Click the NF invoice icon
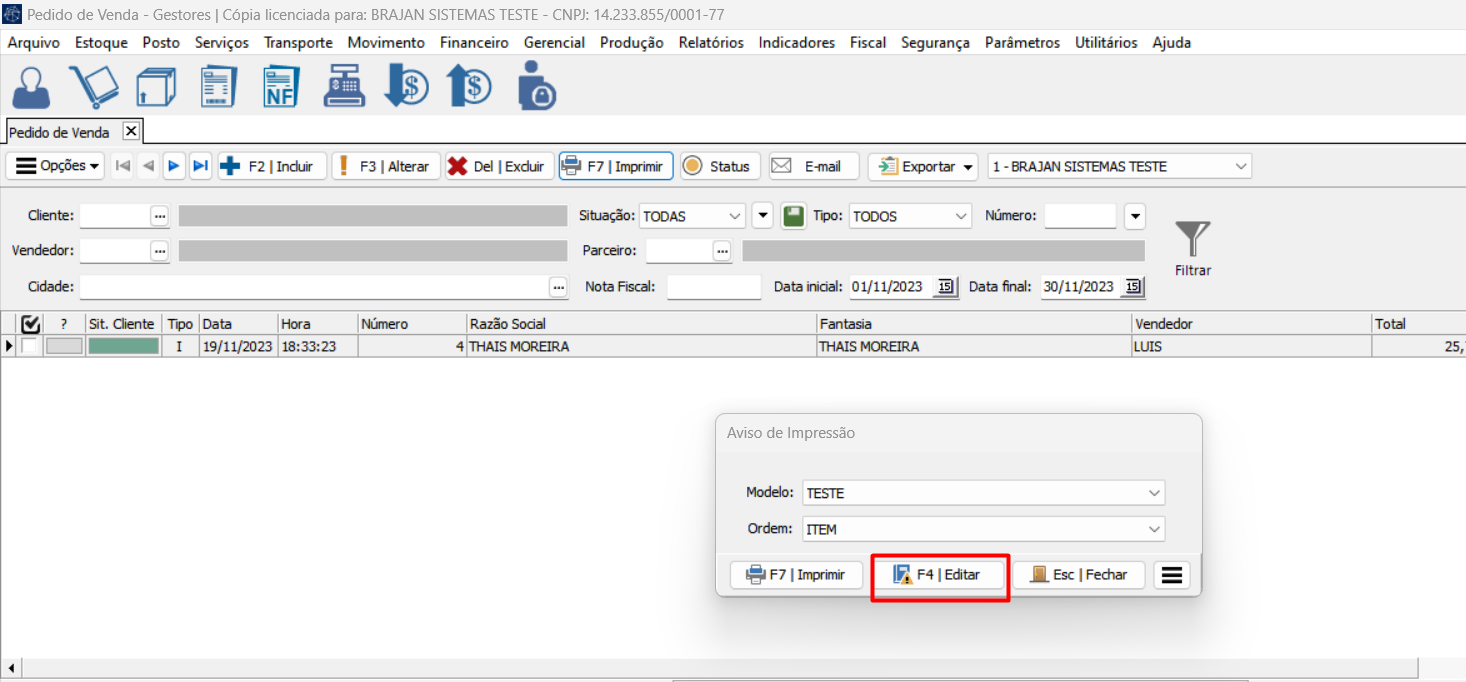This screenshot has height=682, width=1466. (281, 87)
